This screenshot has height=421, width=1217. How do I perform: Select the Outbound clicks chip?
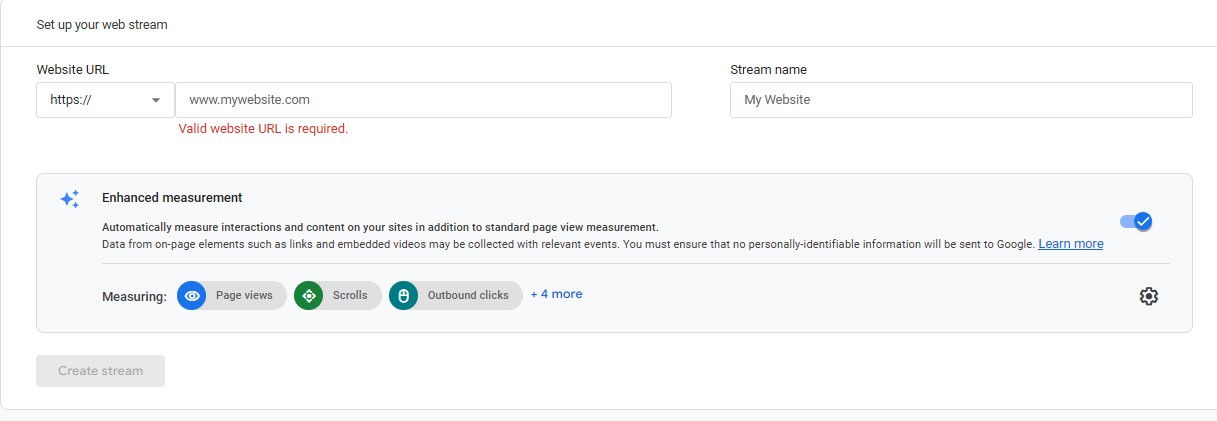[x=456, y=296]
